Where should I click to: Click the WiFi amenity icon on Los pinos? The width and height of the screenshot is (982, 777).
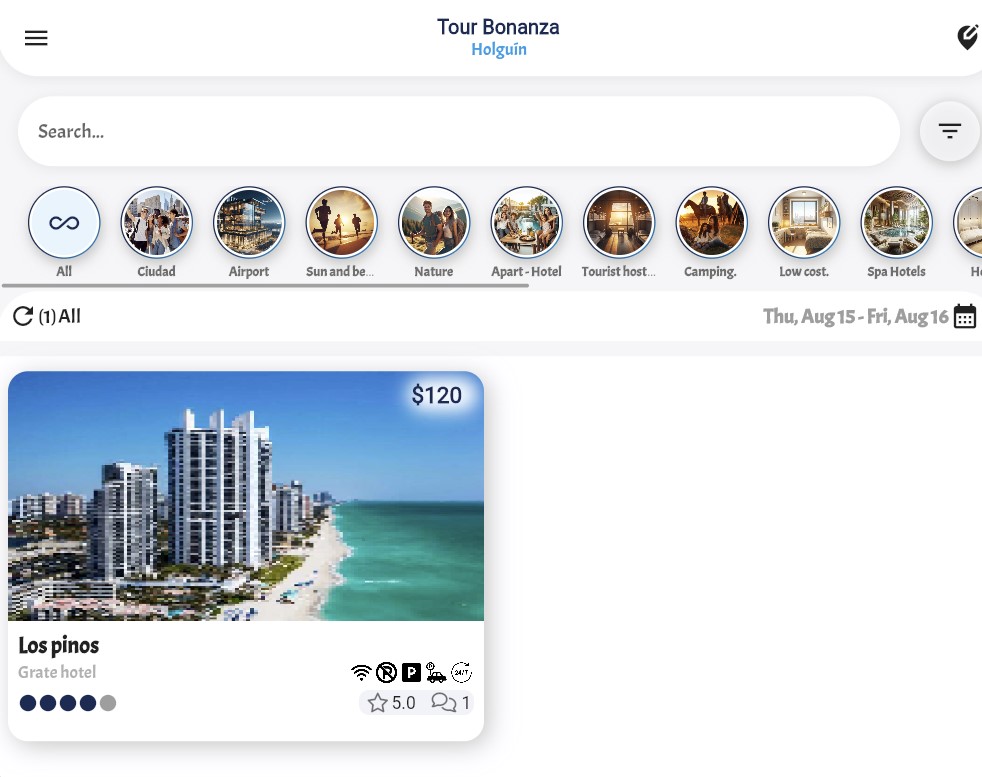click(x=361, y=672)
